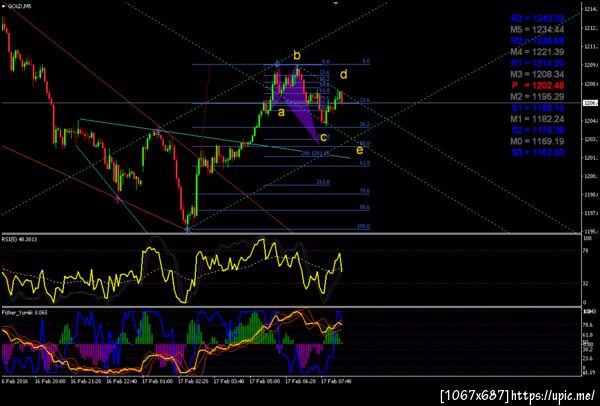Click the 17 Feb 05:00 time axis label
The height and width of the screenshot is (406, 600).
coord(263,382)
